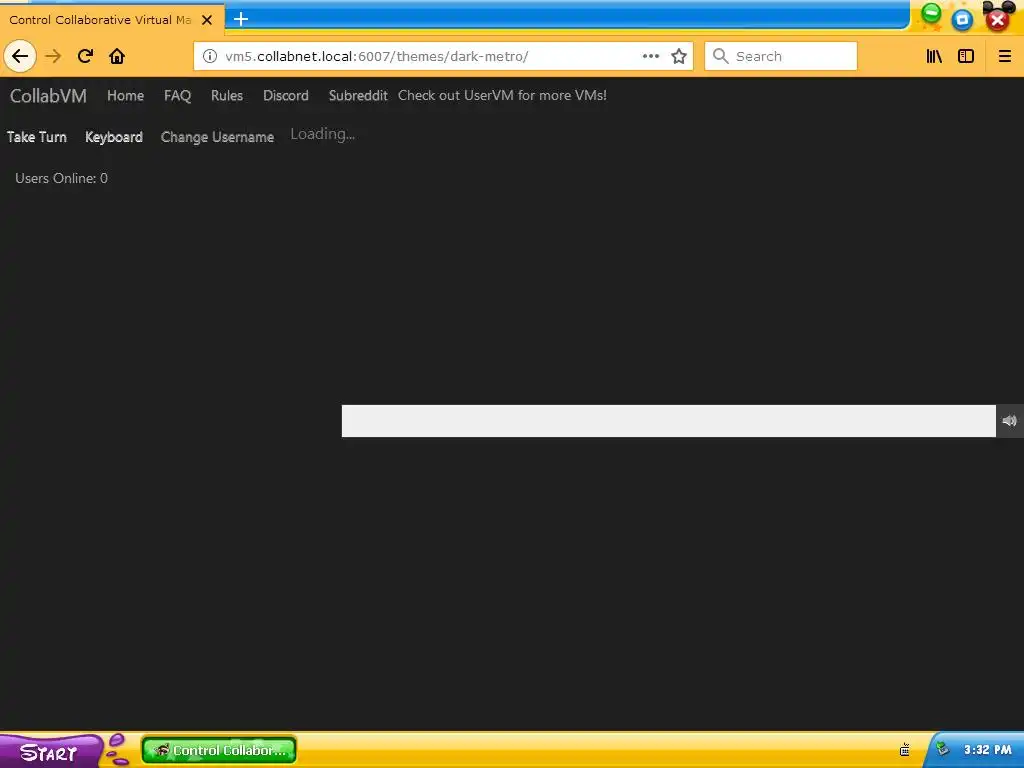
Task: Close the Control Collaborative Virtual Machine tab
Action: pyautogui.click(x=207, y=20)
